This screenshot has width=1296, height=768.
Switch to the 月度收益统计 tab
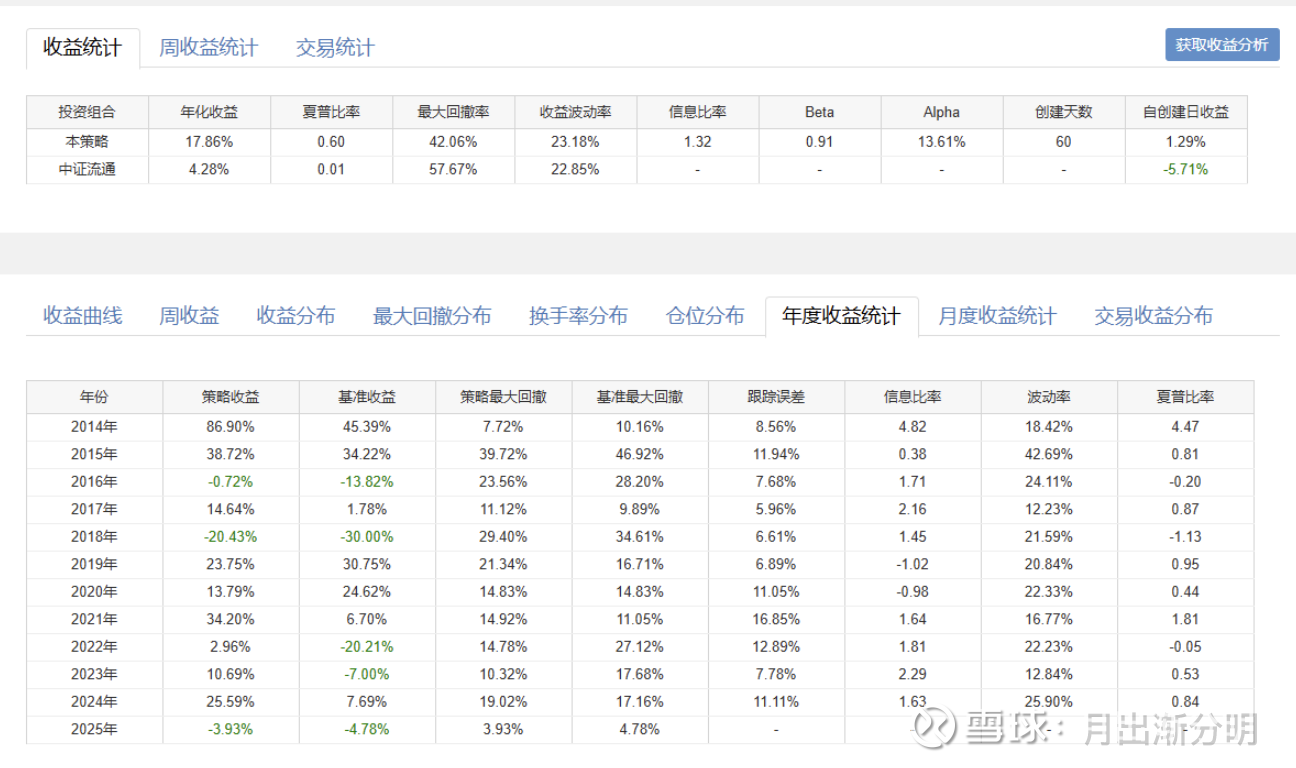[x=997, y=316]
